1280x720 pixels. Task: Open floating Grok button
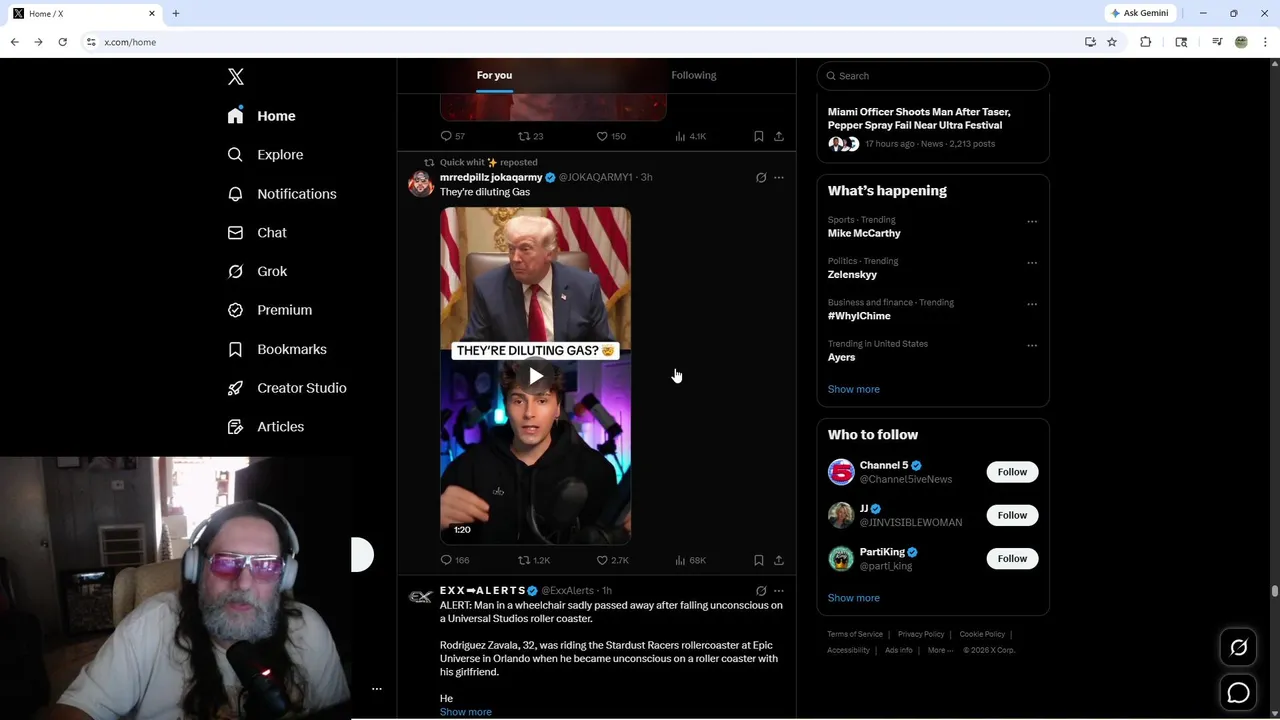[x=1238, y=648]
